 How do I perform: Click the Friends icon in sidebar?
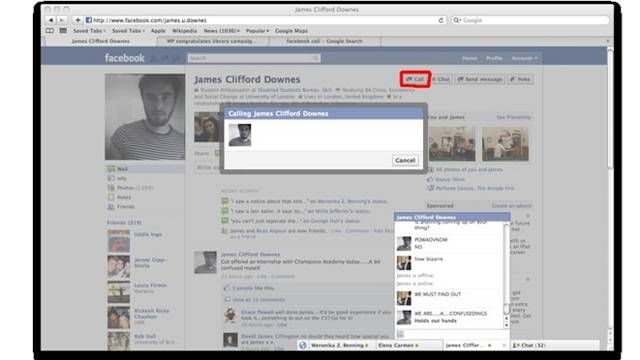click(x=111, y=207)
